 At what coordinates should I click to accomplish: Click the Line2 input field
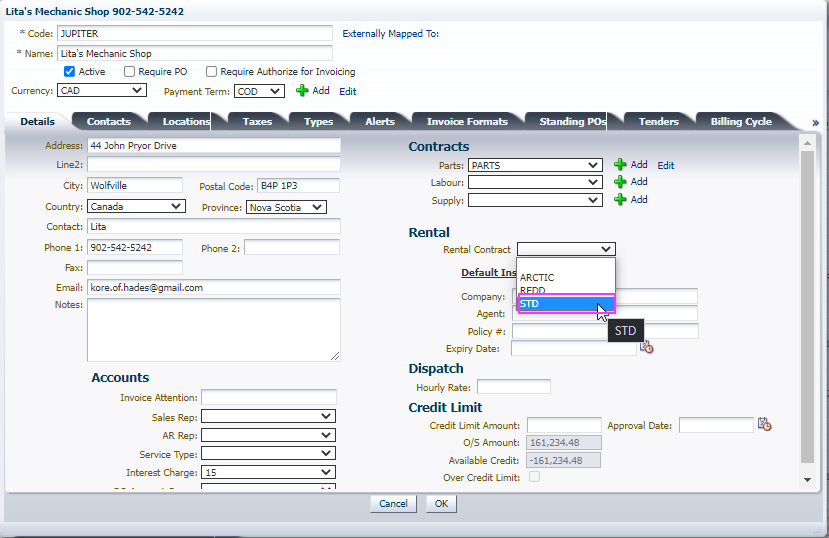coord(214,164)
